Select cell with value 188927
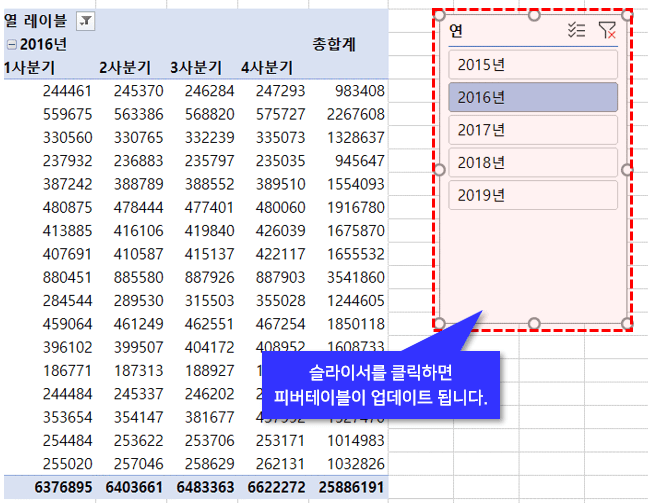Screen dimensions: 648x503 tap(210, 371)
